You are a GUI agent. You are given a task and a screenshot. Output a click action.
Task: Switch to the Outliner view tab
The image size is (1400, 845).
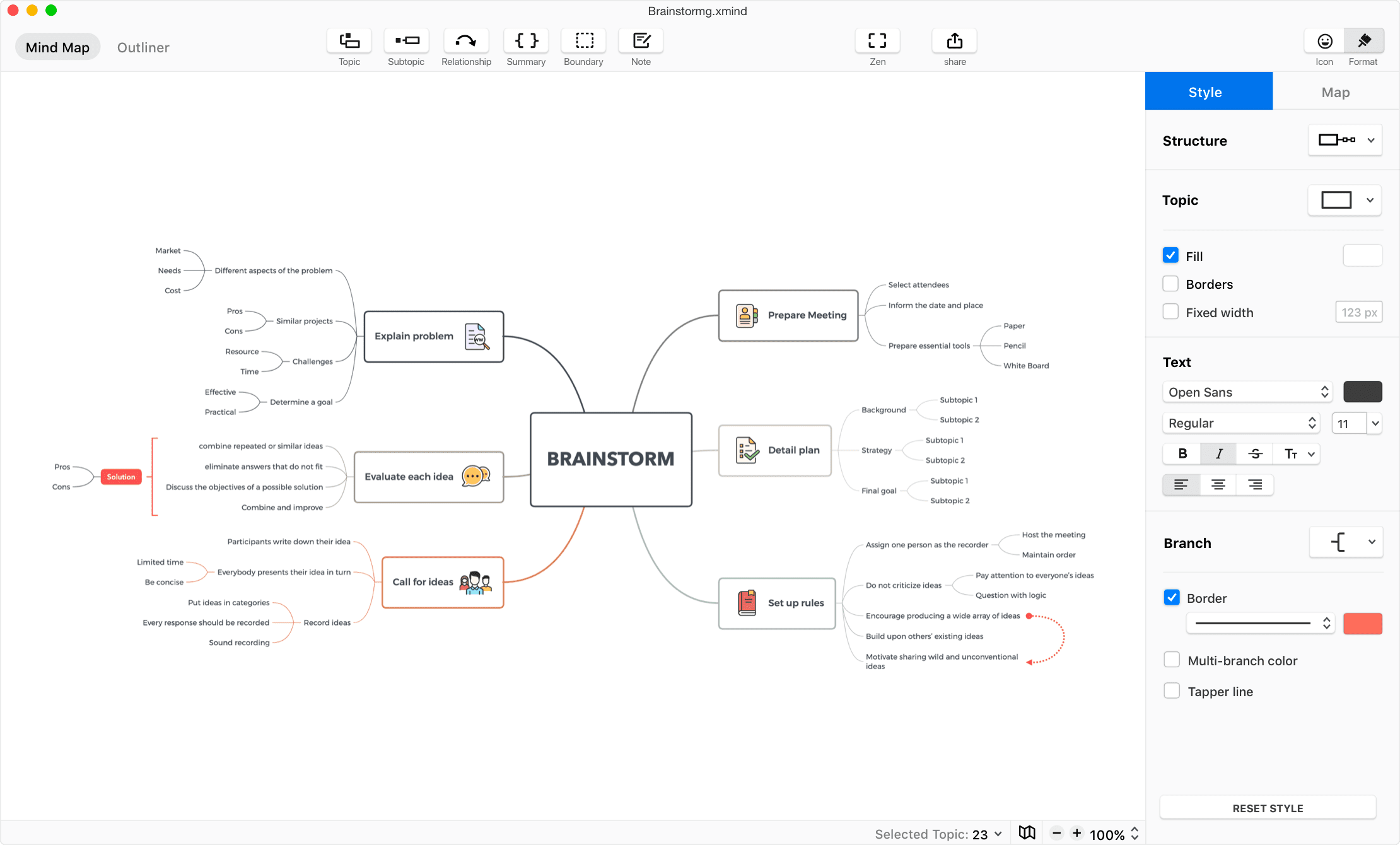coord(143,47)
